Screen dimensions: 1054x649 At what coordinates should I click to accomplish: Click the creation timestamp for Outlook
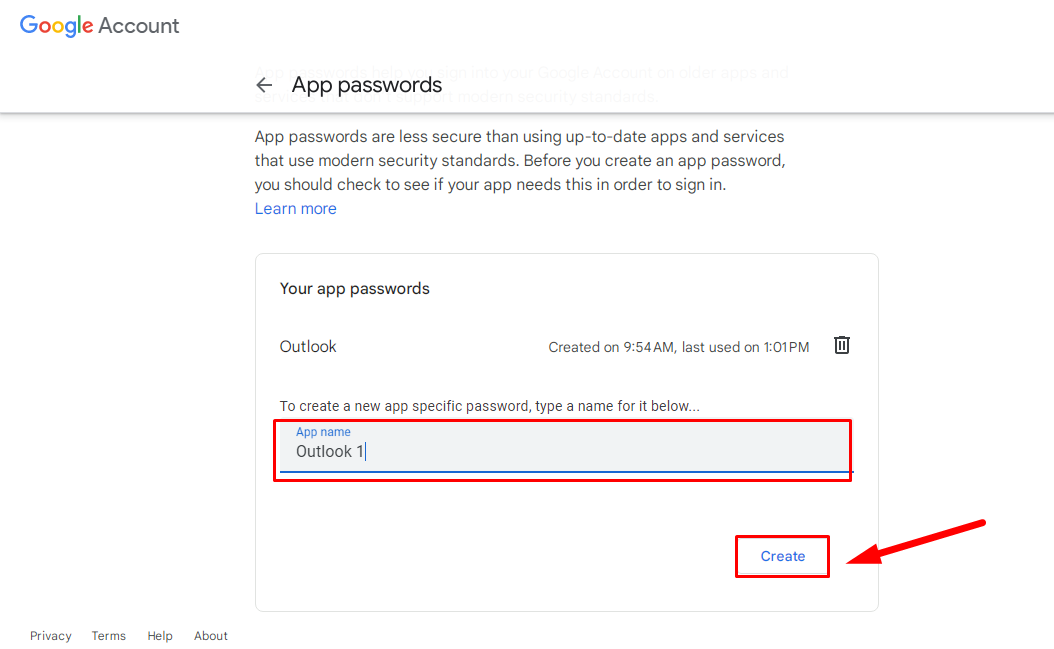pos(678,346)
